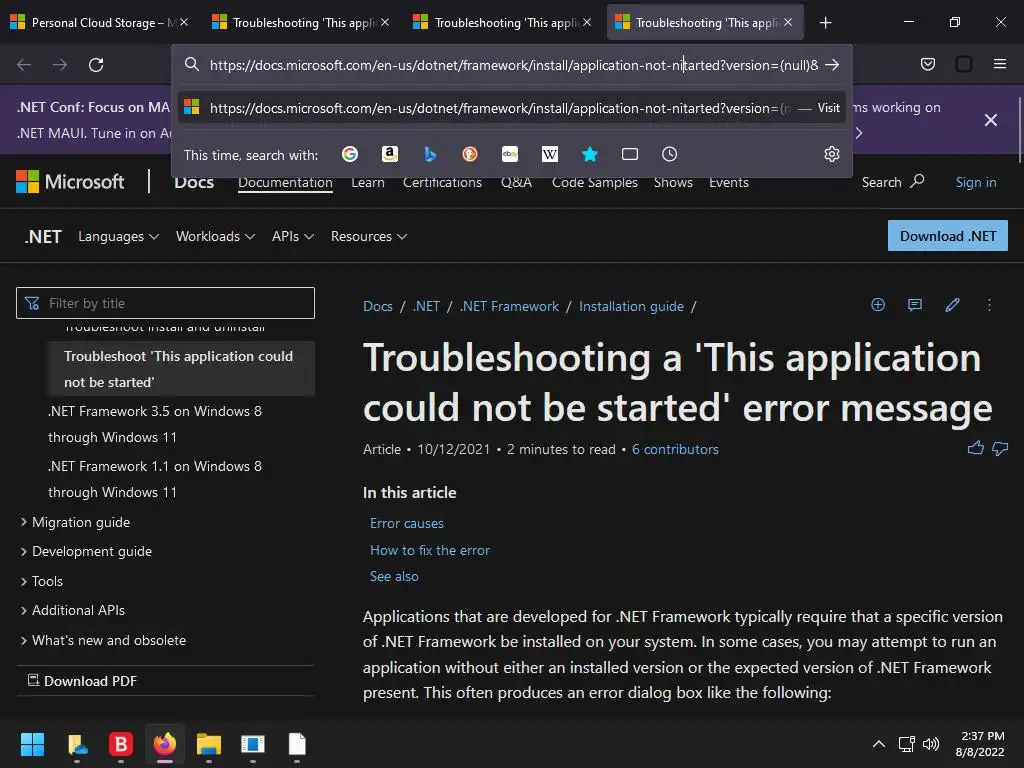The image size is (1024, 768).
Task: Search with DuckDuckGo engine icon
Action: pos(470,154)
